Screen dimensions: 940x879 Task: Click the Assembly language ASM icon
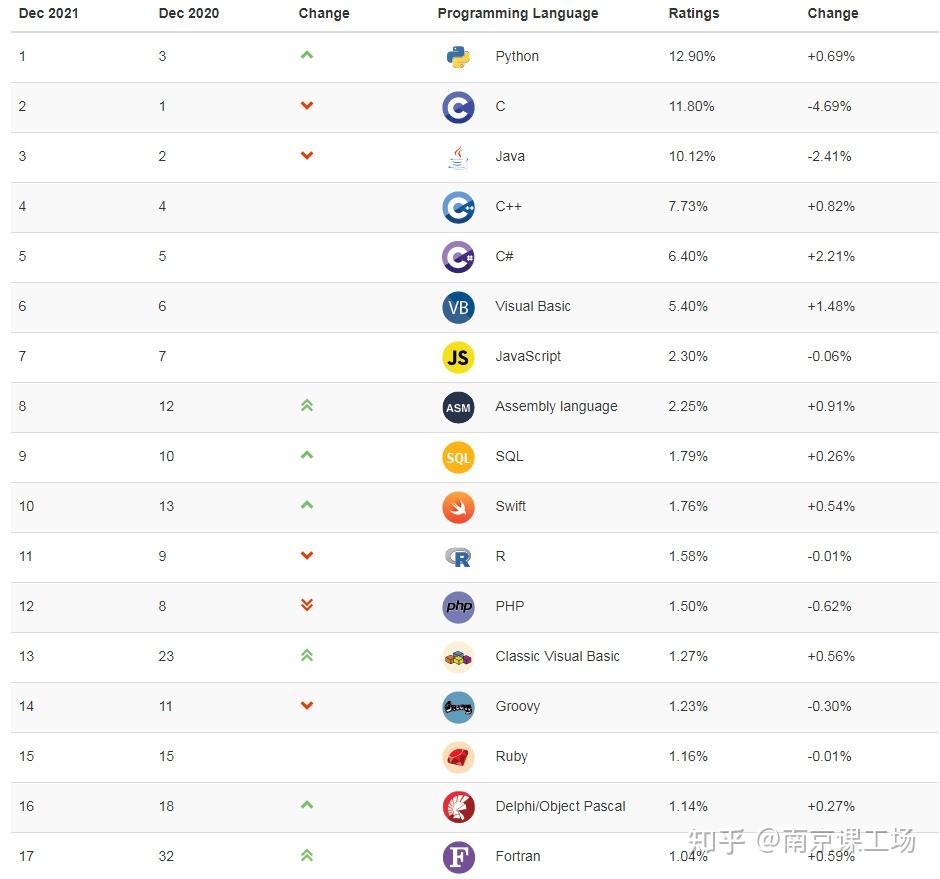click(x=459, y=407)
